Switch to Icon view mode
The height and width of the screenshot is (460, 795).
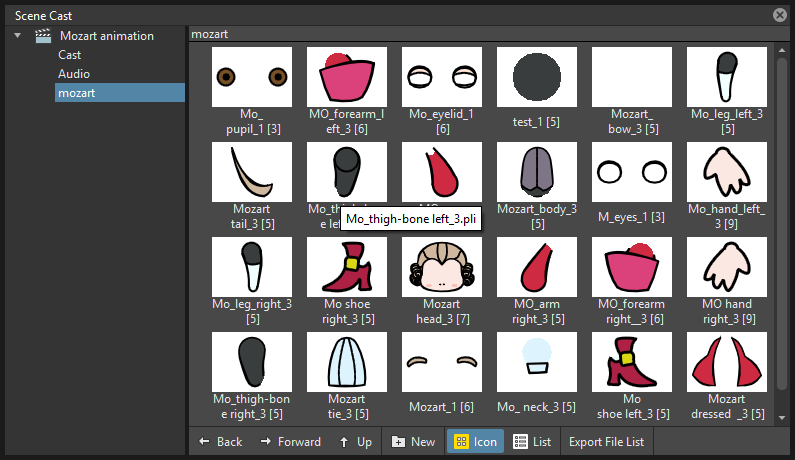click(475, 442)
